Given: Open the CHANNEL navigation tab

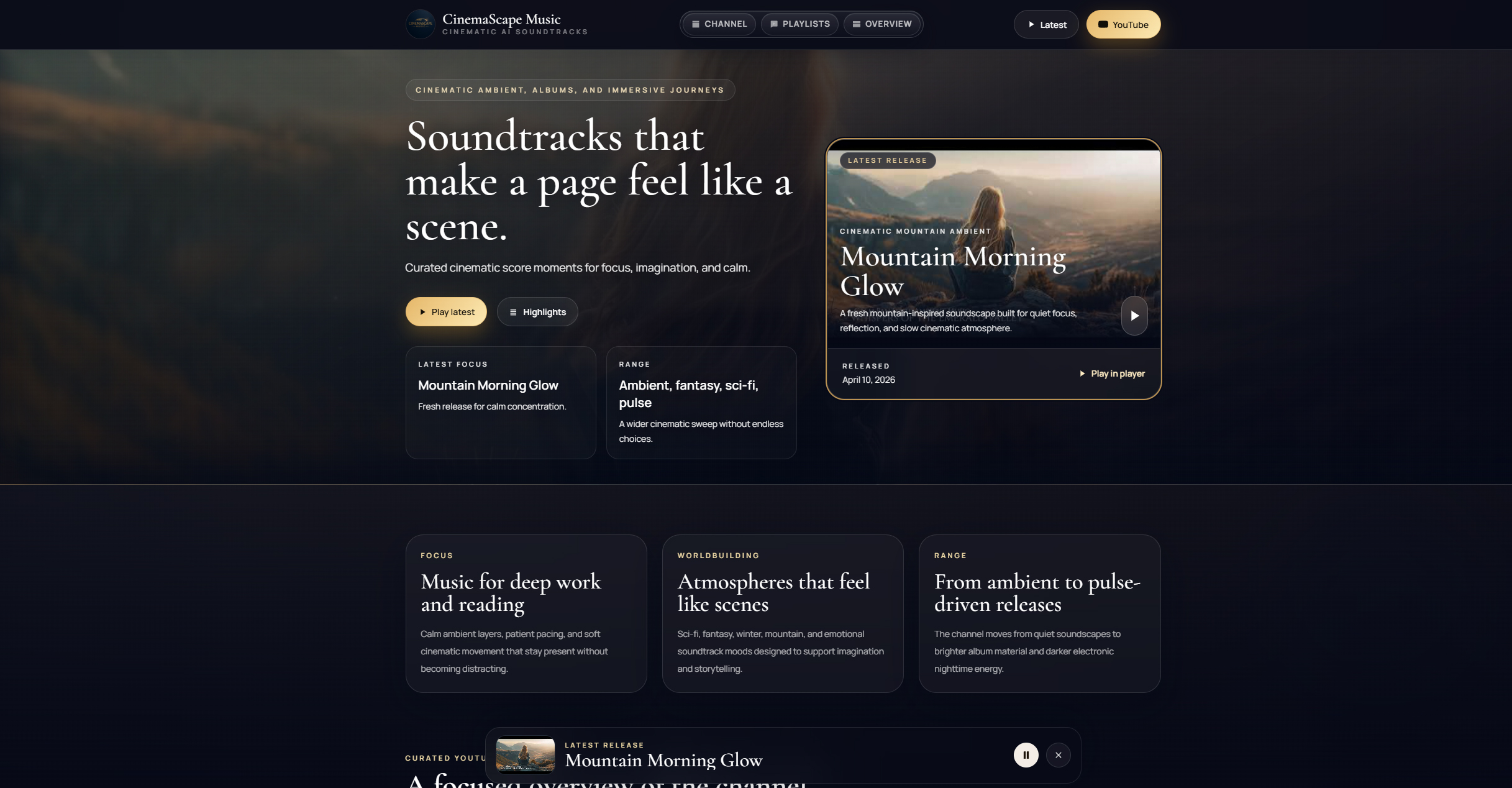Looking at the screenshot, I should pyautogui.click(x=719, y=24).
